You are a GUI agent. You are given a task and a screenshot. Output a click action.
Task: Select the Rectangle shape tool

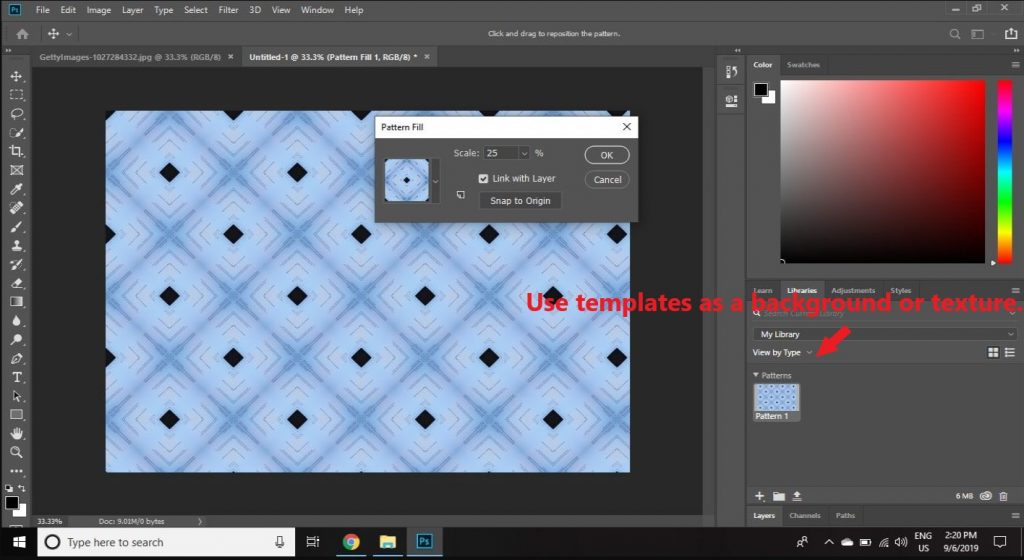(16, 414)
